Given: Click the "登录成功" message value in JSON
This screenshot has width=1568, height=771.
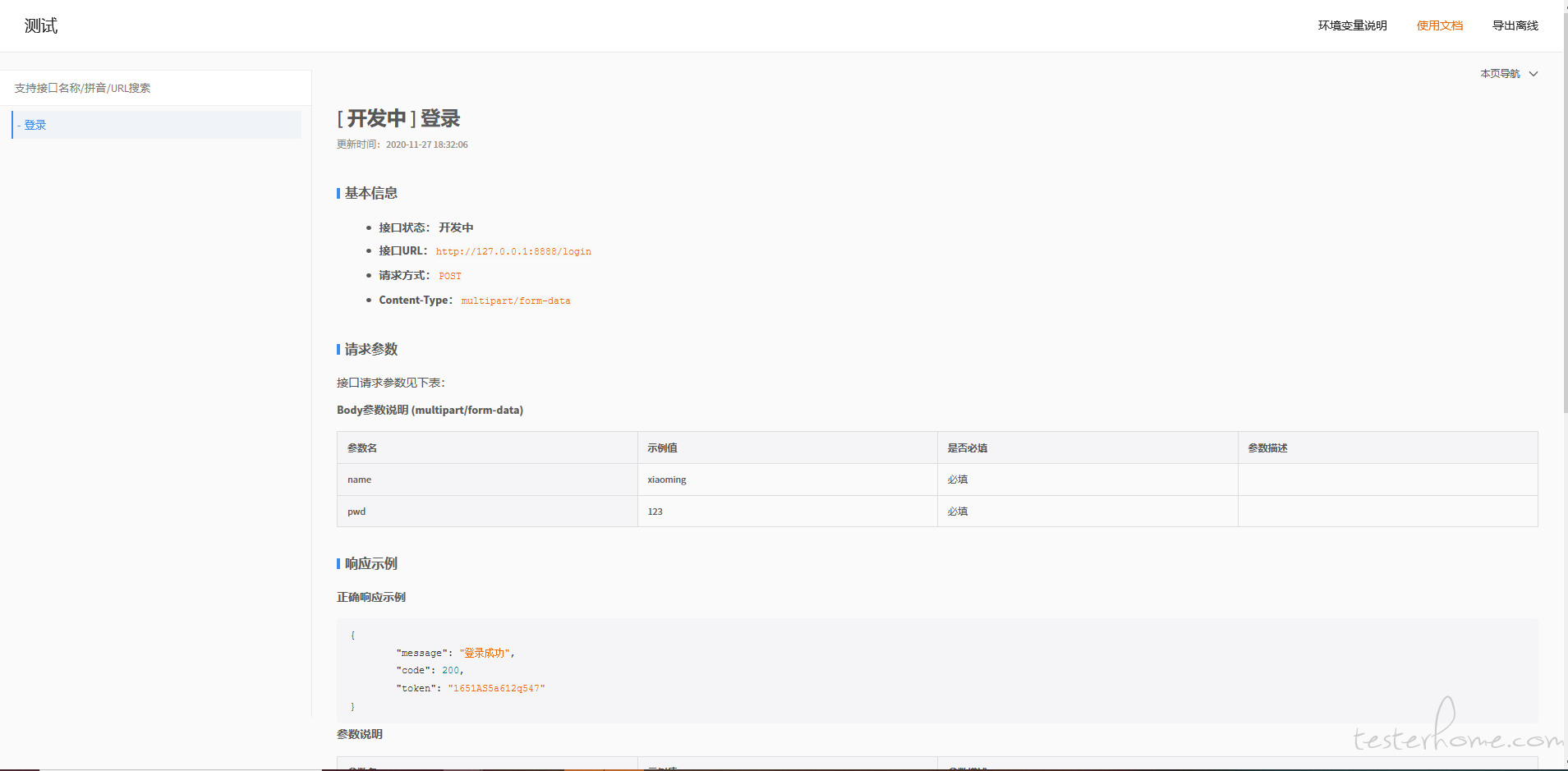Looking at the screenshot, I should [x=485, y=653].
